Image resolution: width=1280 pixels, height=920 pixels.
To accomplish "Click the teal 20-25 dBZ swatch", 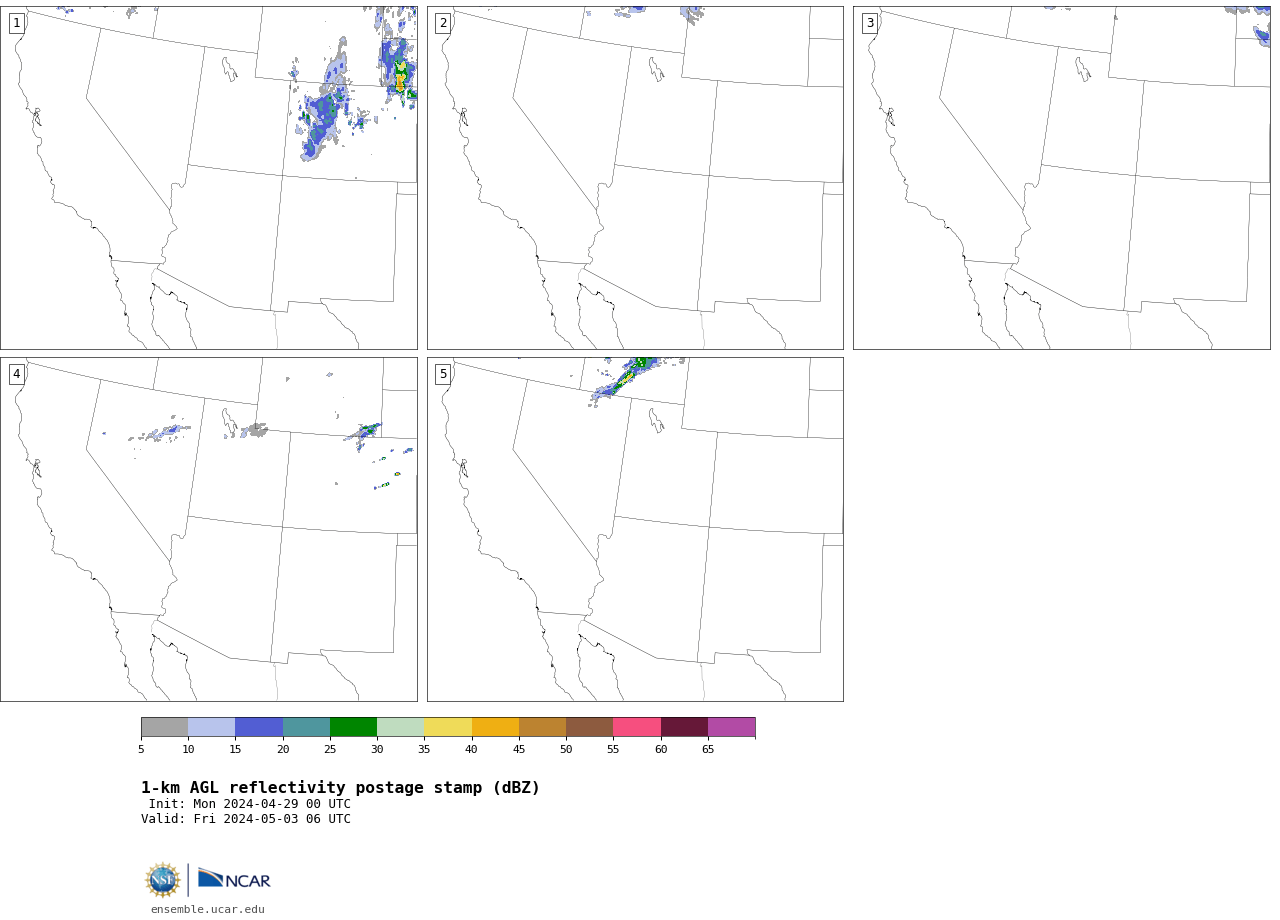I will (x=306, y=727).
